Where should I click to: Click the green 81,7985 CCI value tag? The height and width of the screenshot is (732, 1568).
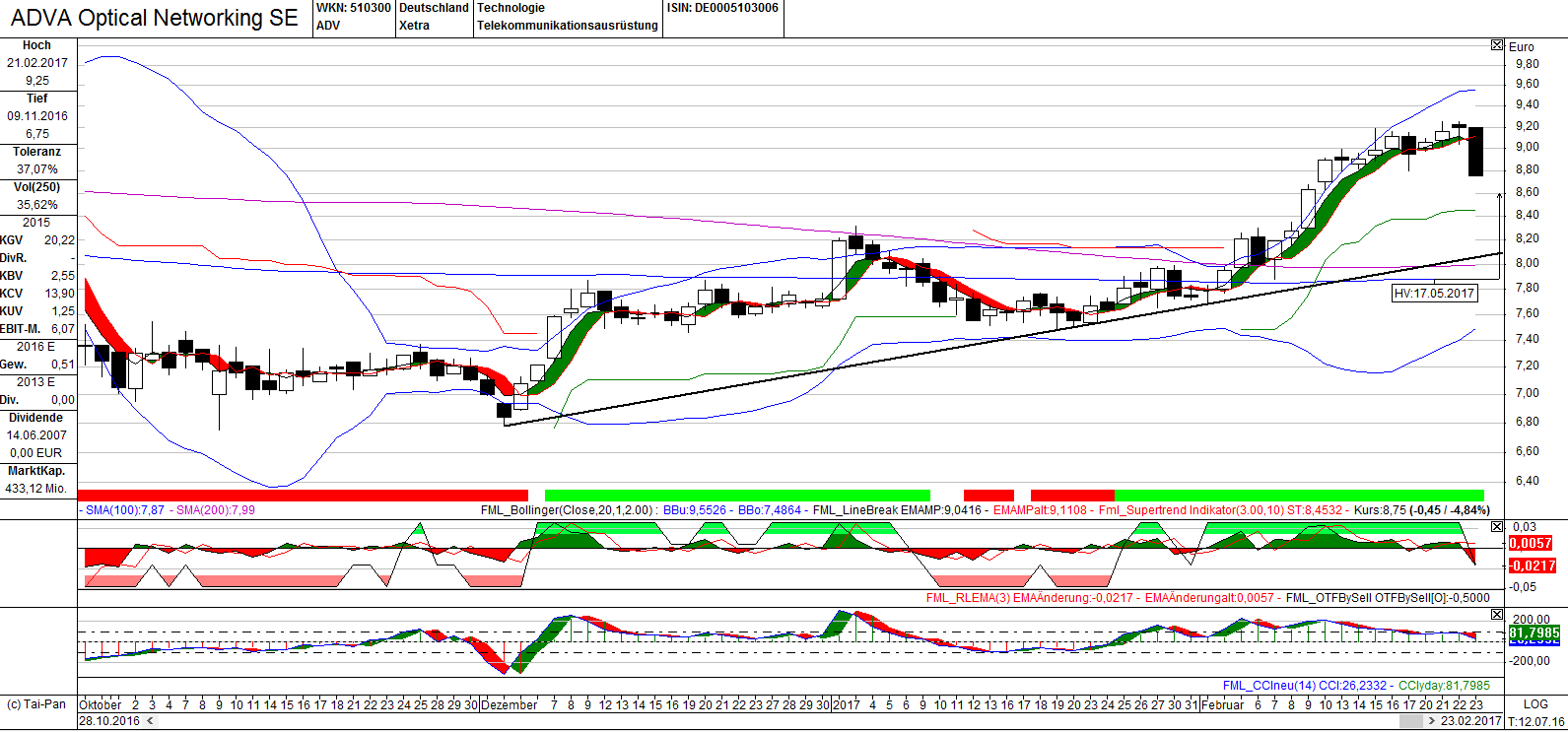pyautogui.click(x=1534, y=632)
